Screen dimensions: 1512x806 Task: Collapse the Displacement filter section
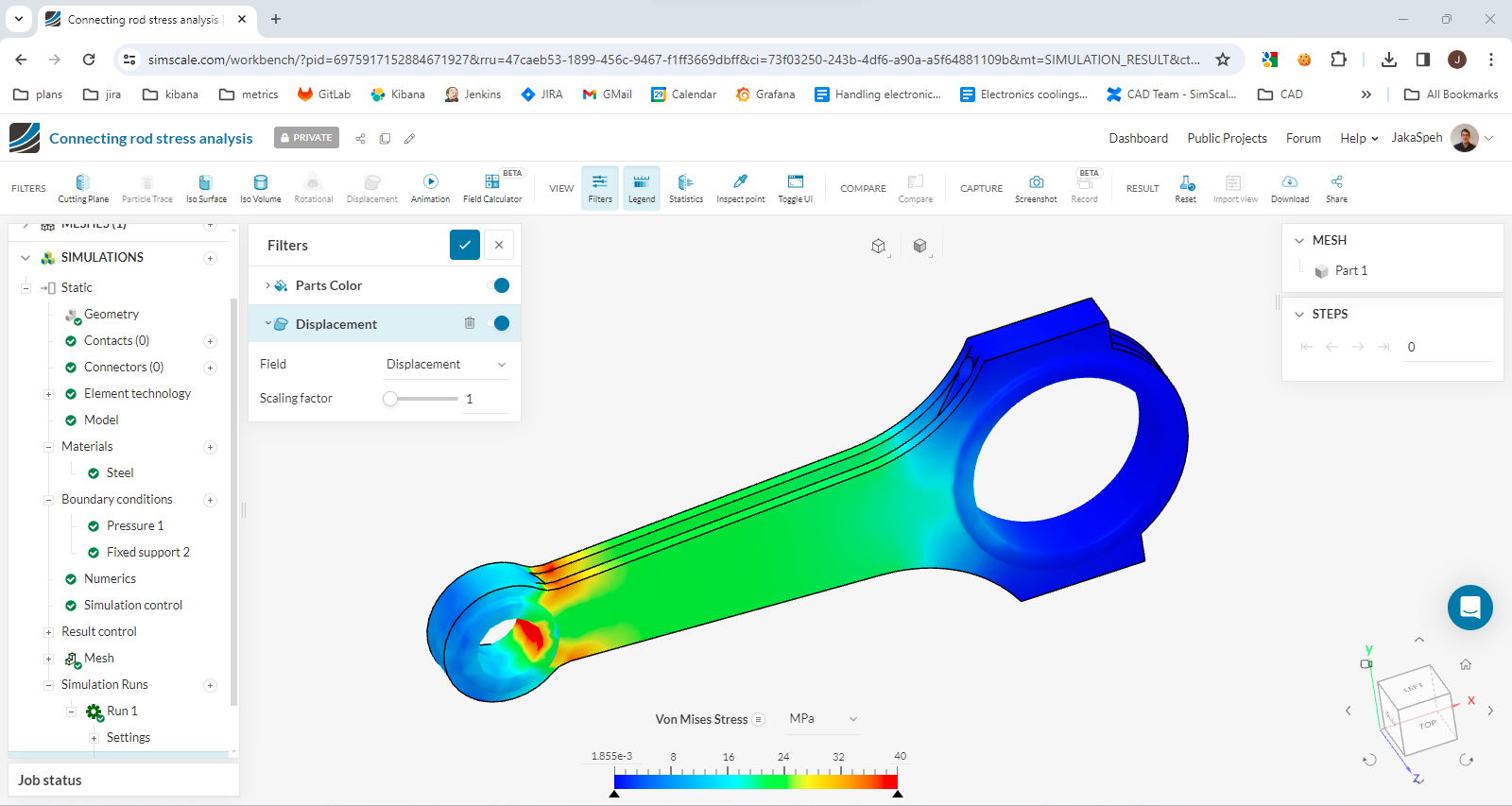pyautogui.click(x=268, y=323)
